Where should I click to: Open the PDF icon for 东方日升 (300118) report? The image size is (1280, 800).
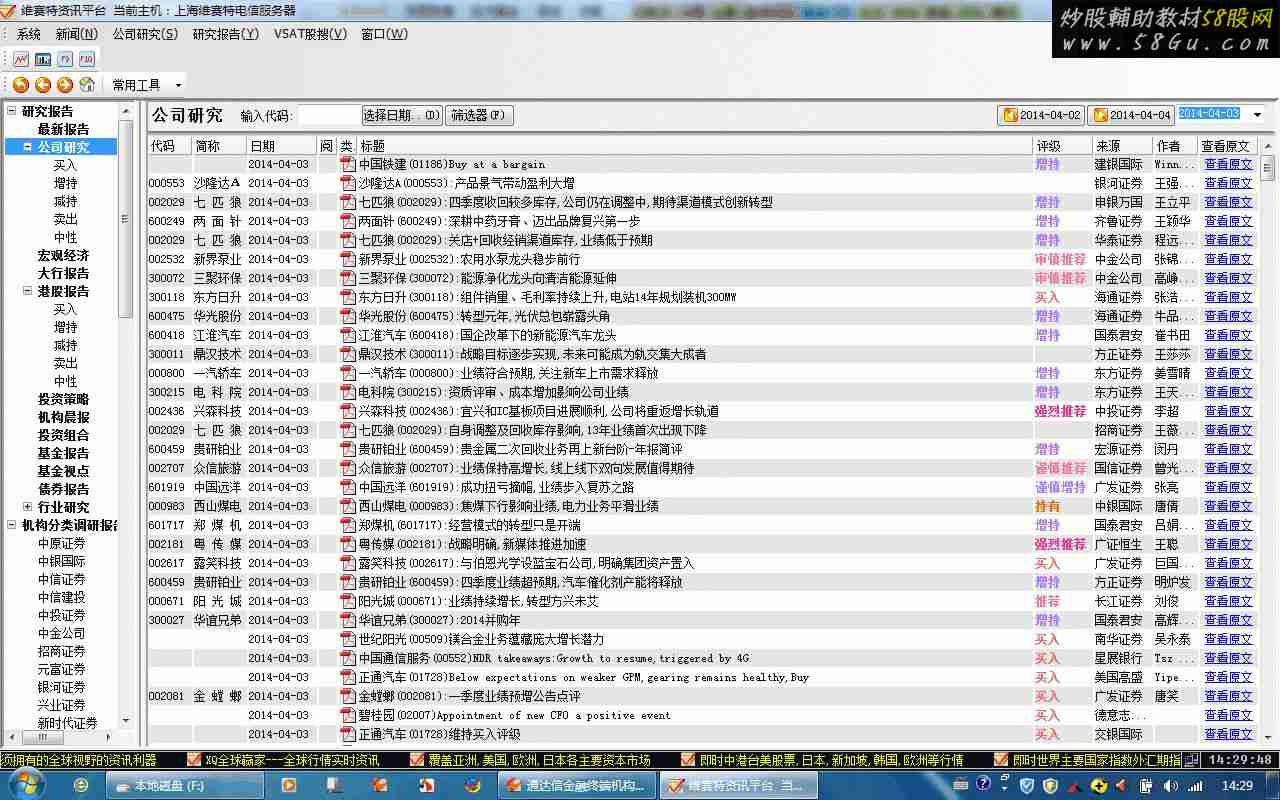[348, 297]
